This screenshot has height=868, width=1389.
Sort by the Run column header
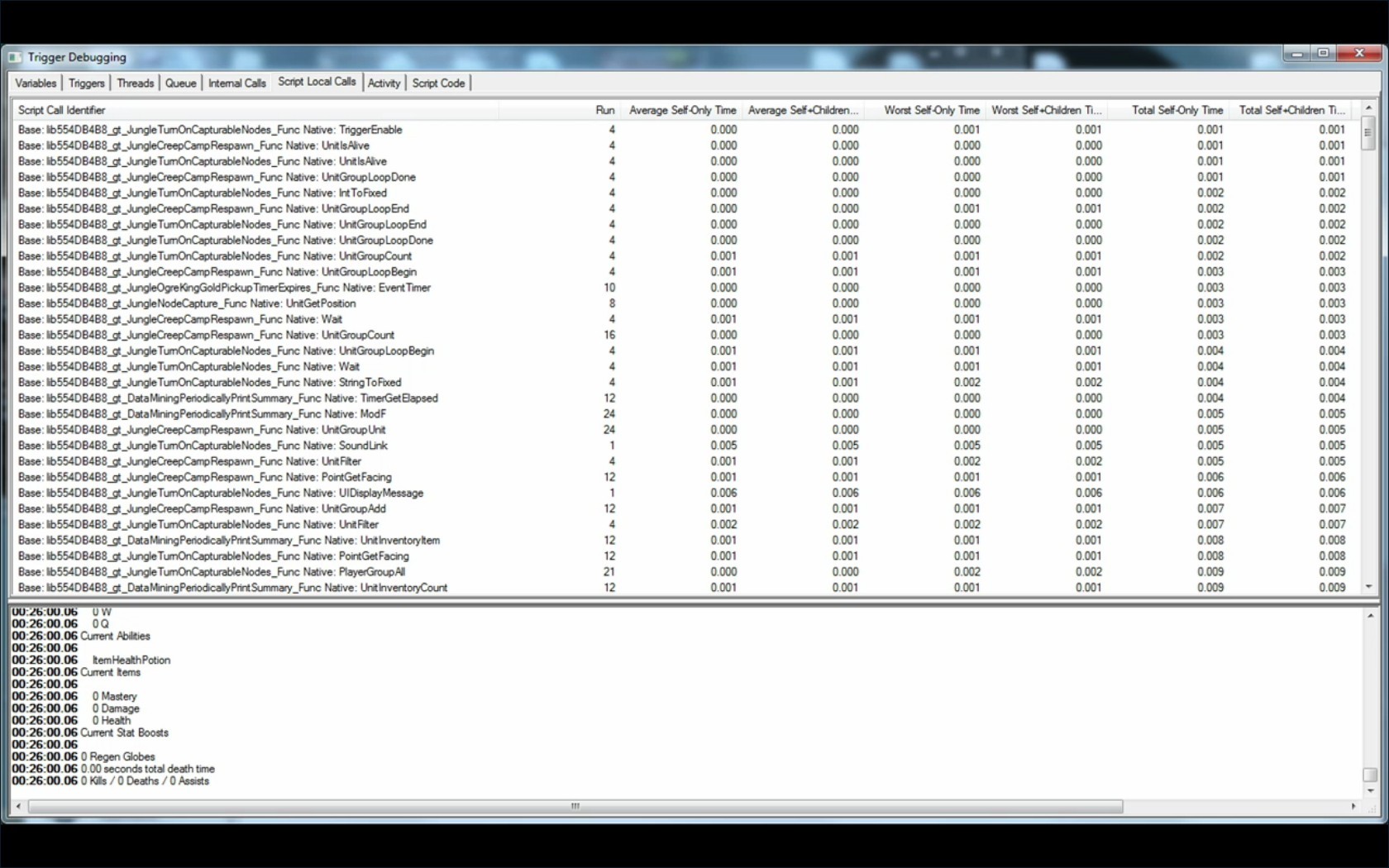559,110
